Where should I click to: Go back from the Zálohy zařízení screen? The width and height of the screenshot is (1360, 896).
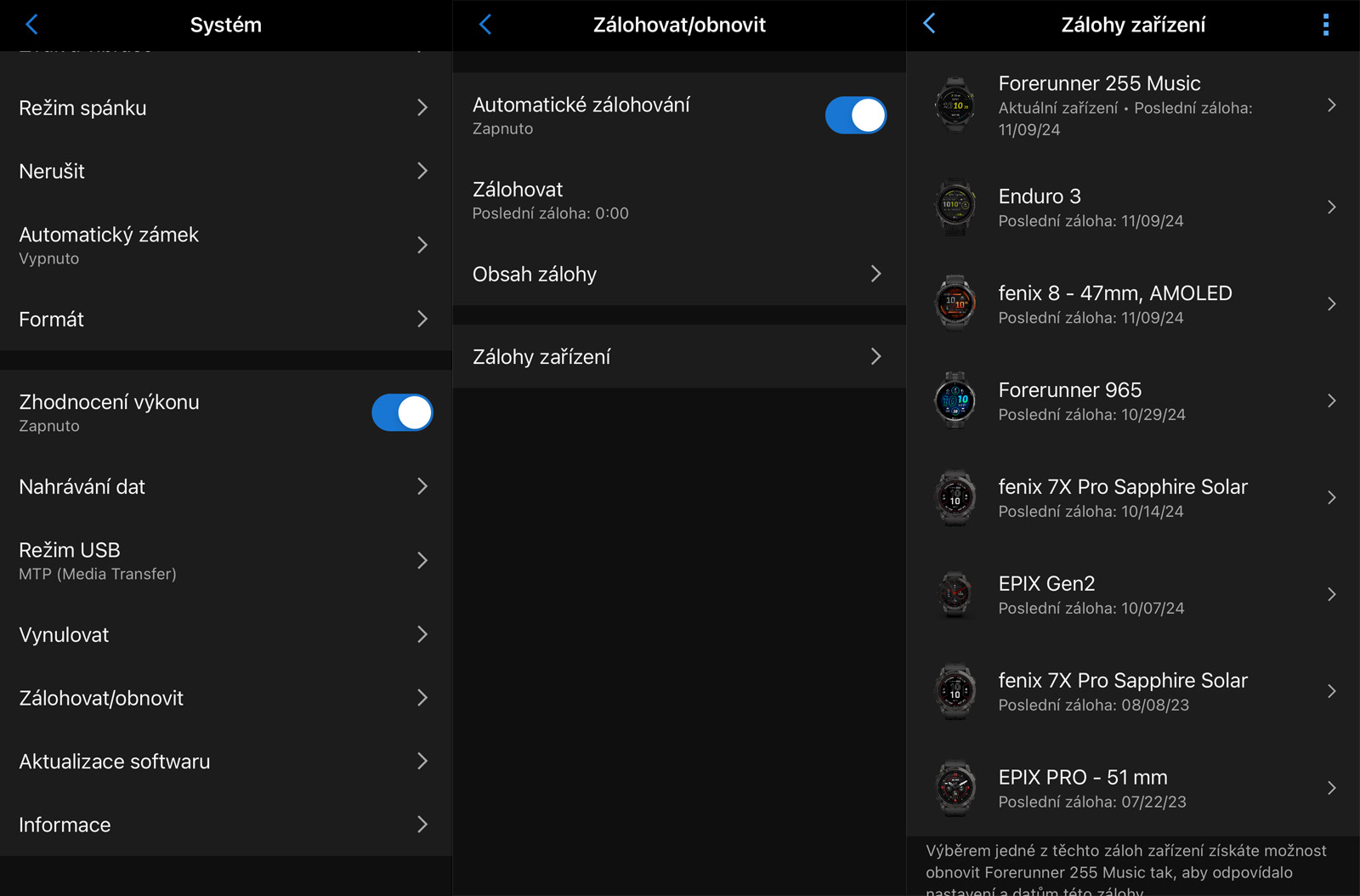pos(929,24)
